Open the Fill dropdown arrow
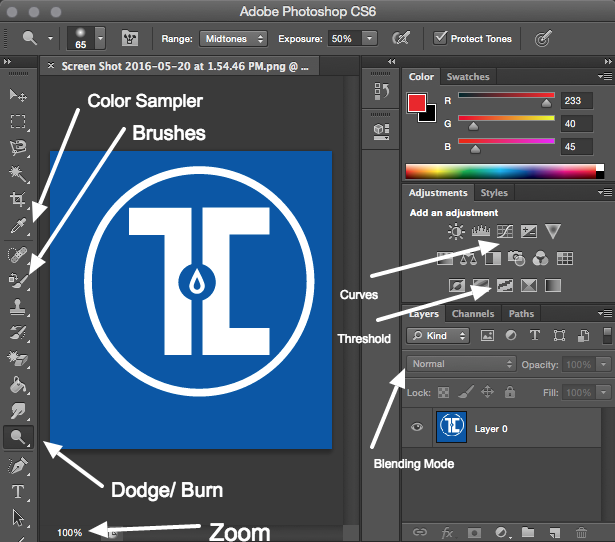The width and height of the screenshot is (615, 542). 603,392
